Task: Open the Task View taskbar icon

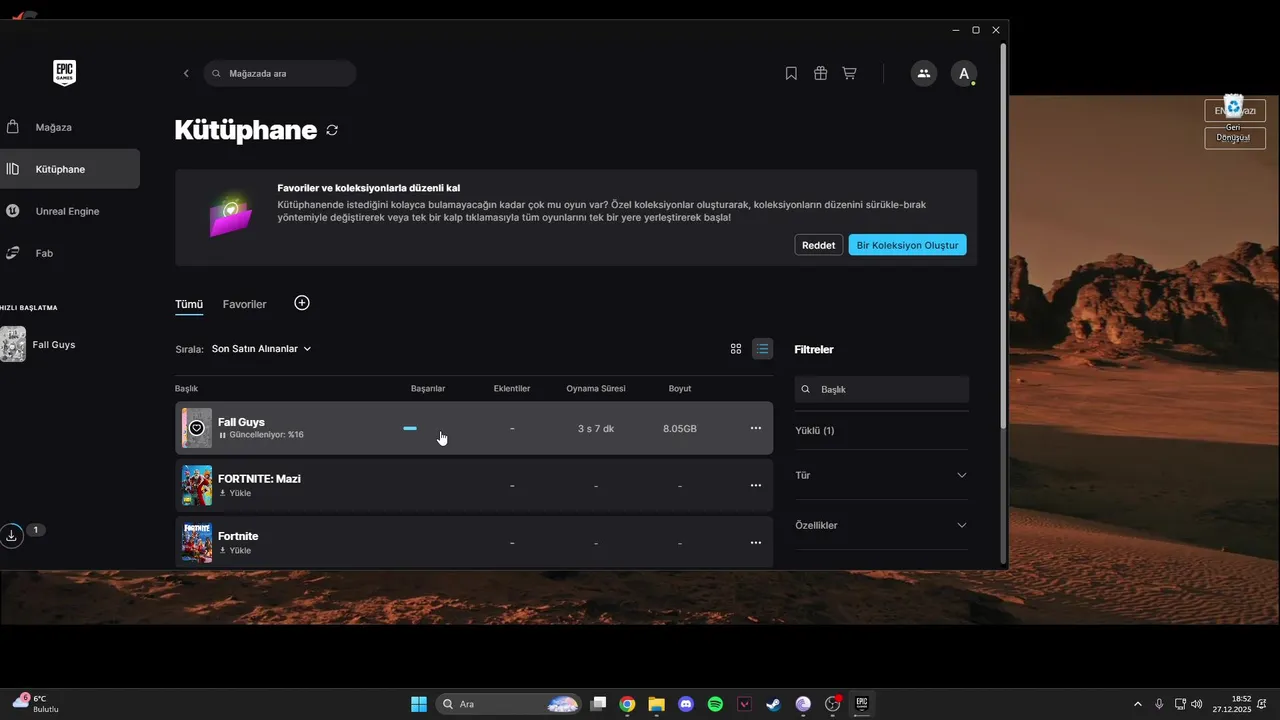Action: click(x=598, y=704)
